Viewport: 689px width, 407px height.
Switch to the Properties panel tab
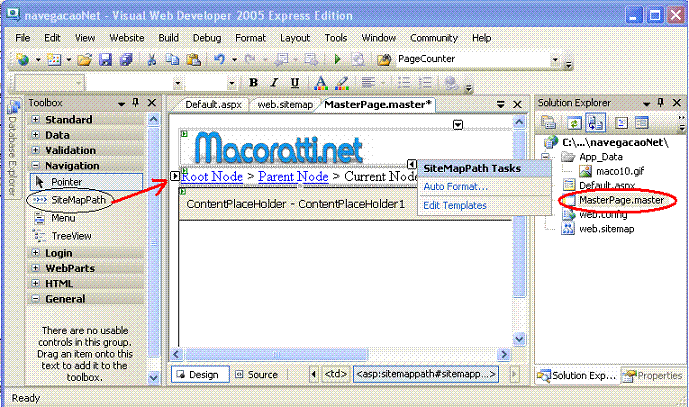click(x=653, y=376)
